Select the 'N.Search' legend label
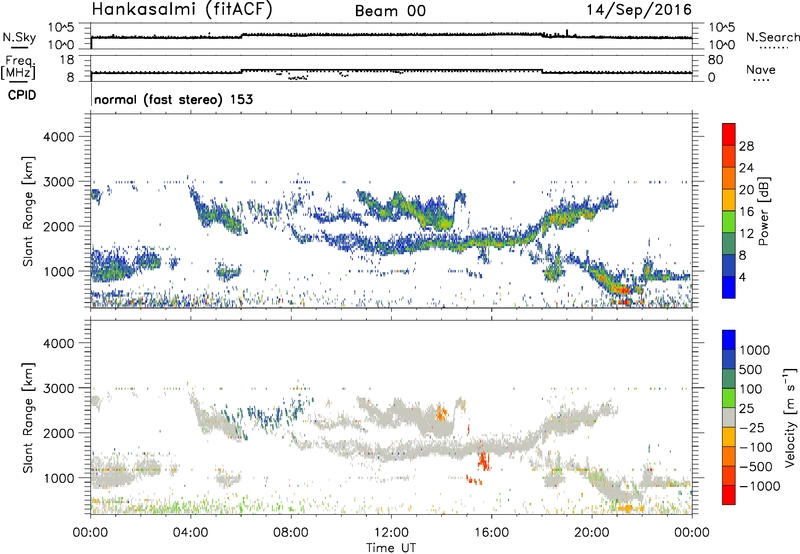Screen dimensions: 800x554 pyautogui.click(x=772, y=37)
